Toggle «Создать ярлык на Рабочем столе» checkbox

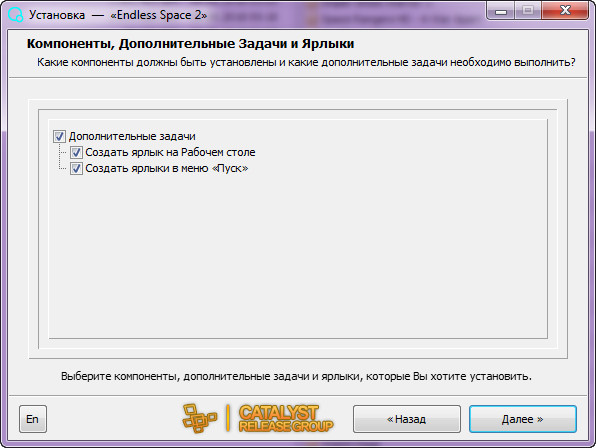[76, 152]
